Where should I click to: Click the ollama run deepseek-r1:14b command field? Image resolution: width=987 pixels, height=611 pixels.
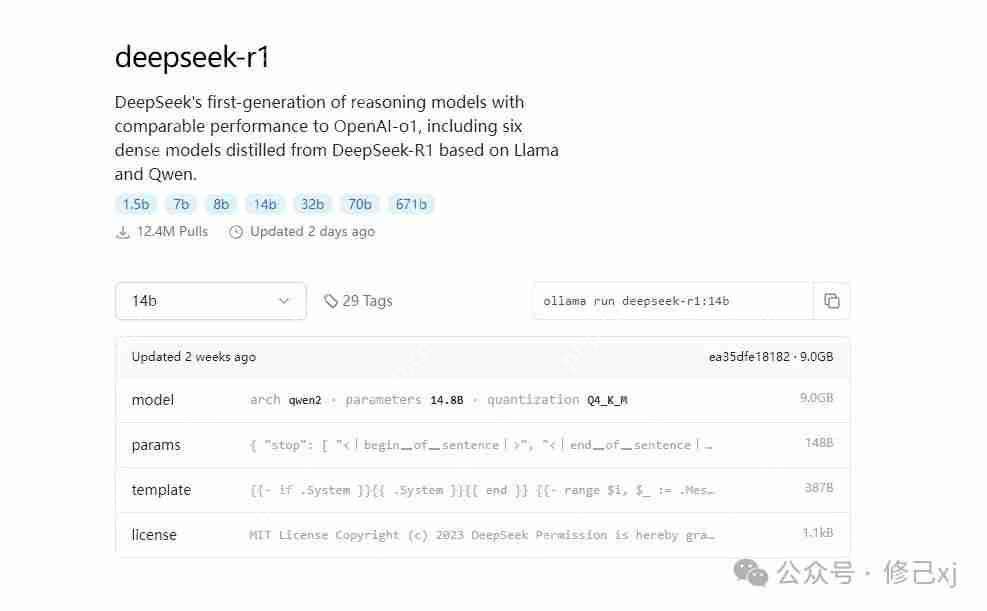point(673,301)
